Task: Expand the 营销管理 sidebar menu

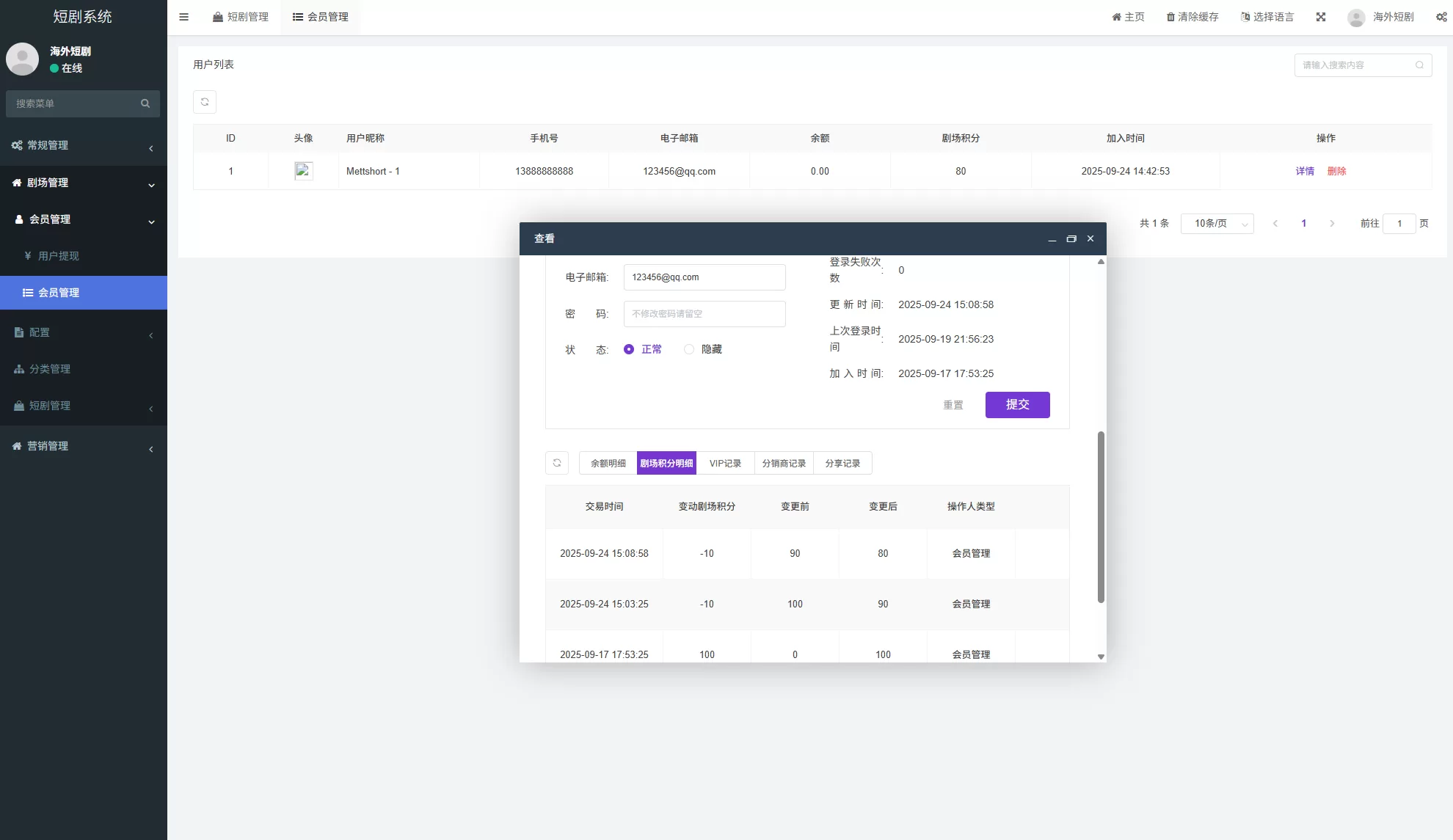Action: pos(83,446)
